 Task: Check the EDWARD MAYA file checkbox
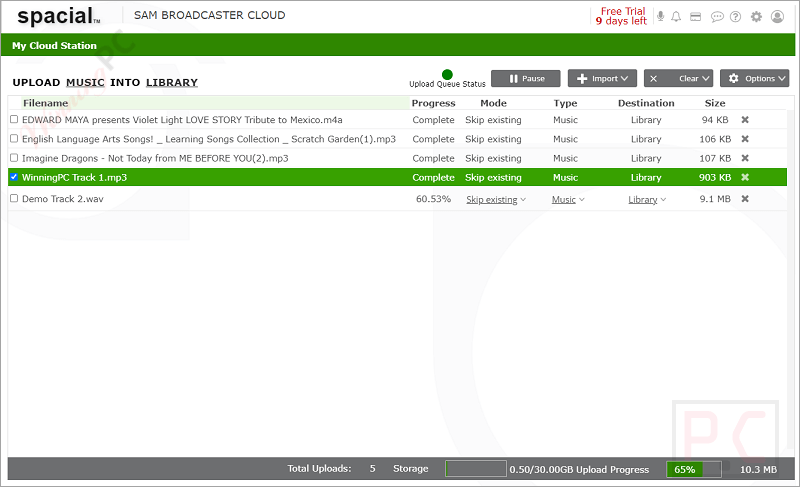14,119
